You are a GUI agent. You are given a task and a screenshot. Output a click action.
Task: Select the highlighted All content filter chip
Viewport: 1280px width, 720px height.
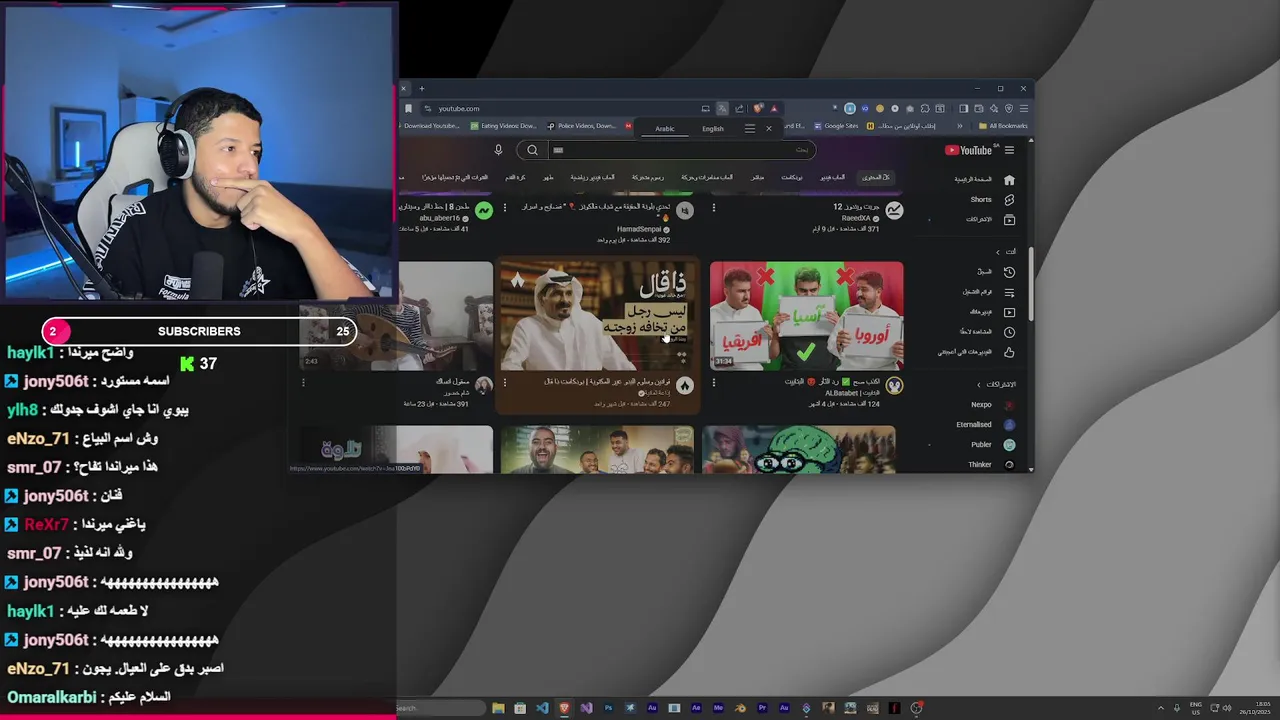[x=875, y=177]
